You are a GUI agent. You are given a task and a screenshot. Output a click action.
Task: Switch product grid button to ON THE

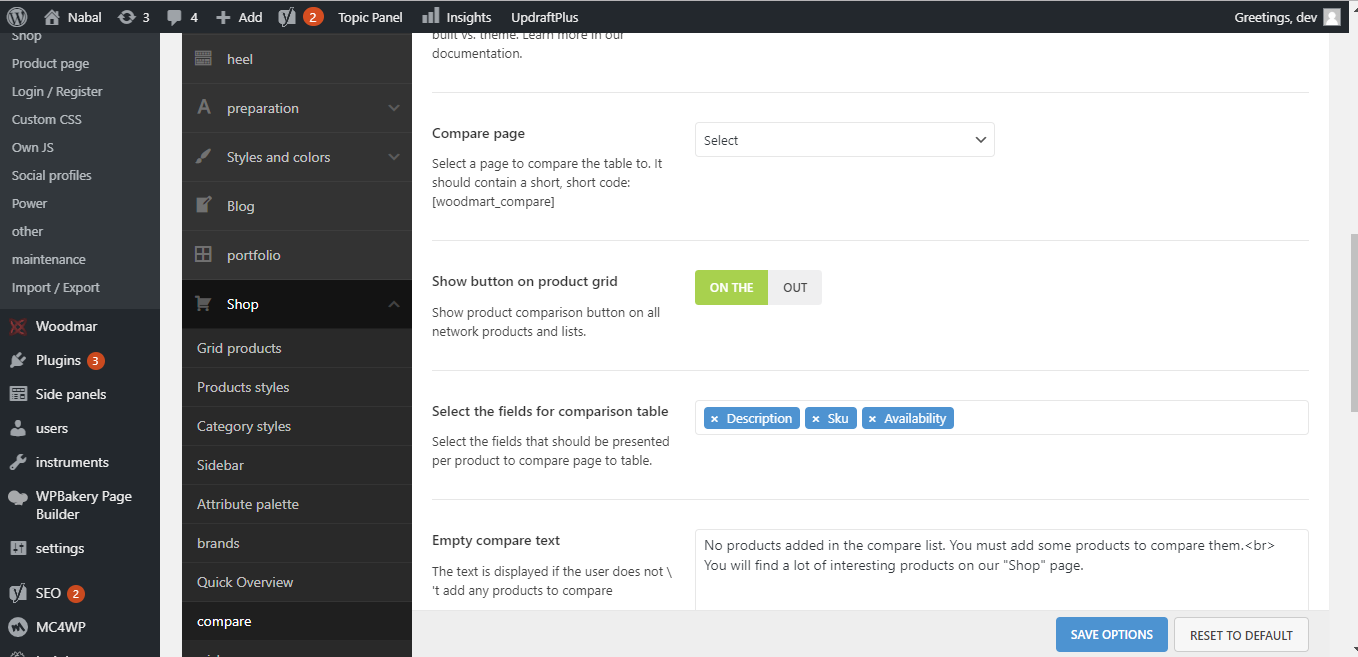pos(731,288)
